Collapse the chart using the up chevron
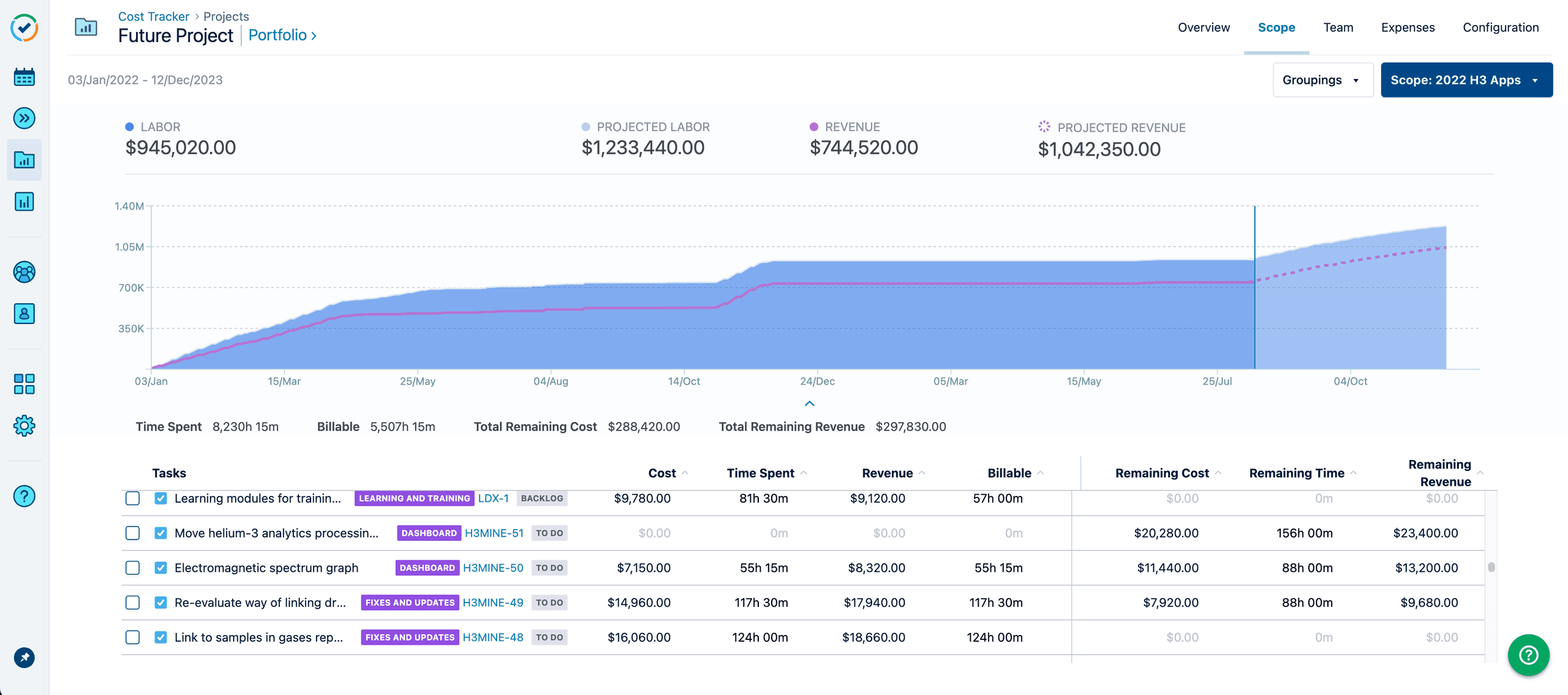The image size is (1568, 695). point(809,404)
